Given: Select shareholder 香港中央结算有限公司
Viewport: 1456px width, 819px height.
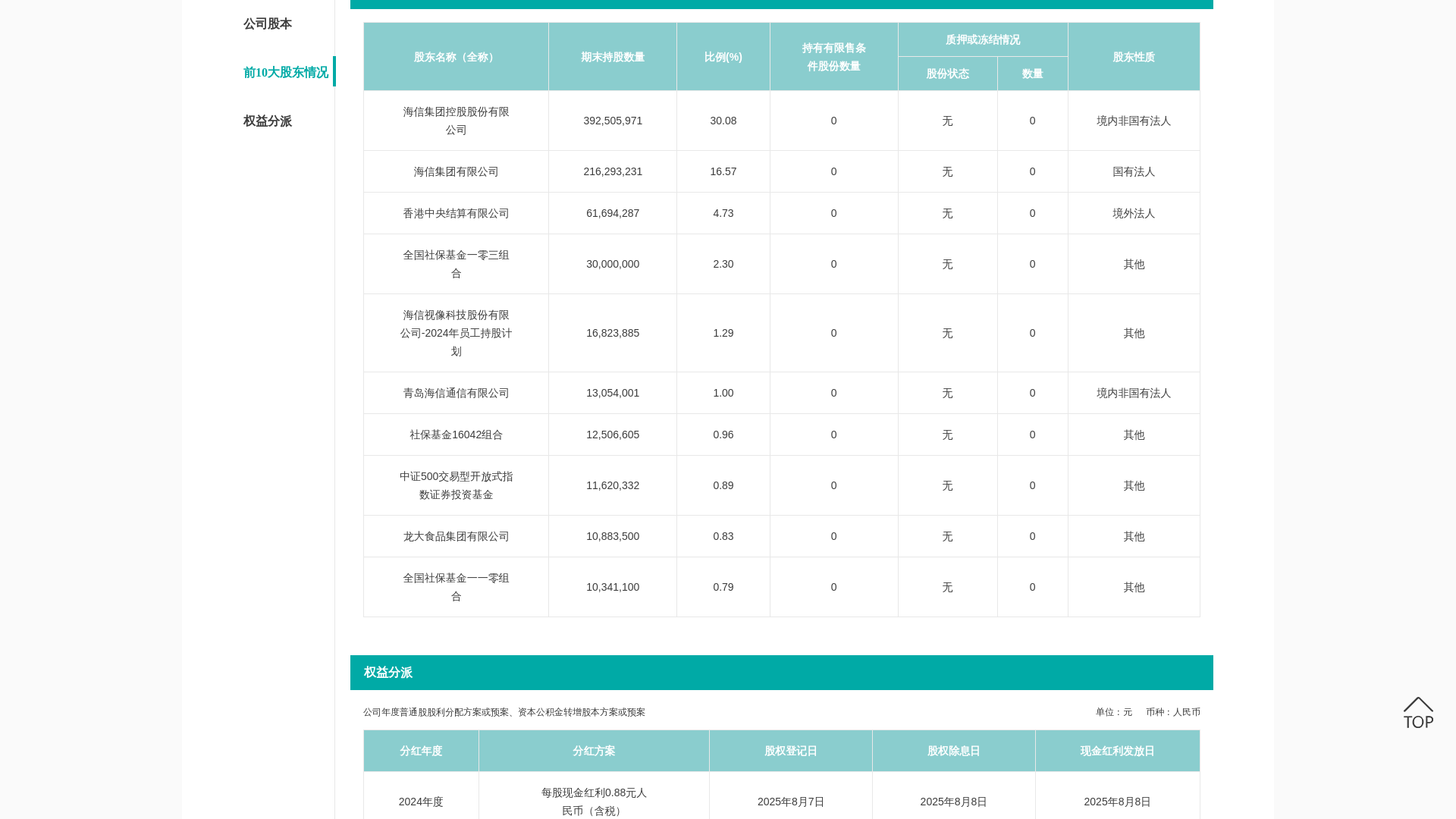Looking at the screenshot, I should click(456, 213).
